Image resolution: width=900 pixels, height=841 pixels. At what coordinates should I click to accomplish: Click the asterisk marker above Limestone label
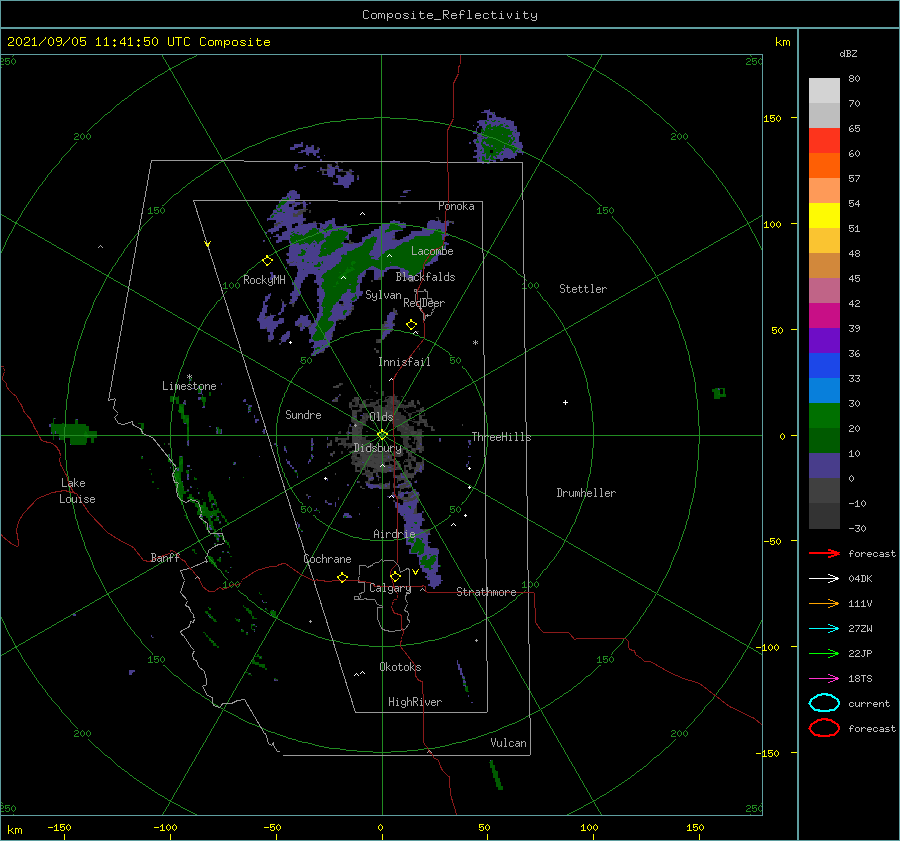pos(189,377)
